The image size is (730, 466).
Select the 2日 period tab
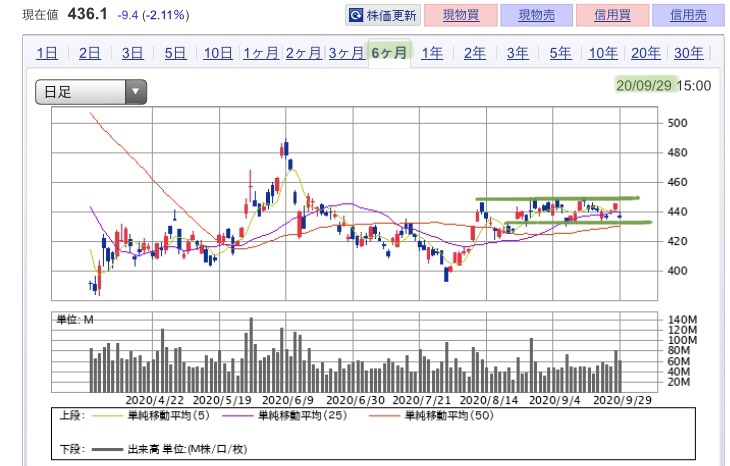89,53
